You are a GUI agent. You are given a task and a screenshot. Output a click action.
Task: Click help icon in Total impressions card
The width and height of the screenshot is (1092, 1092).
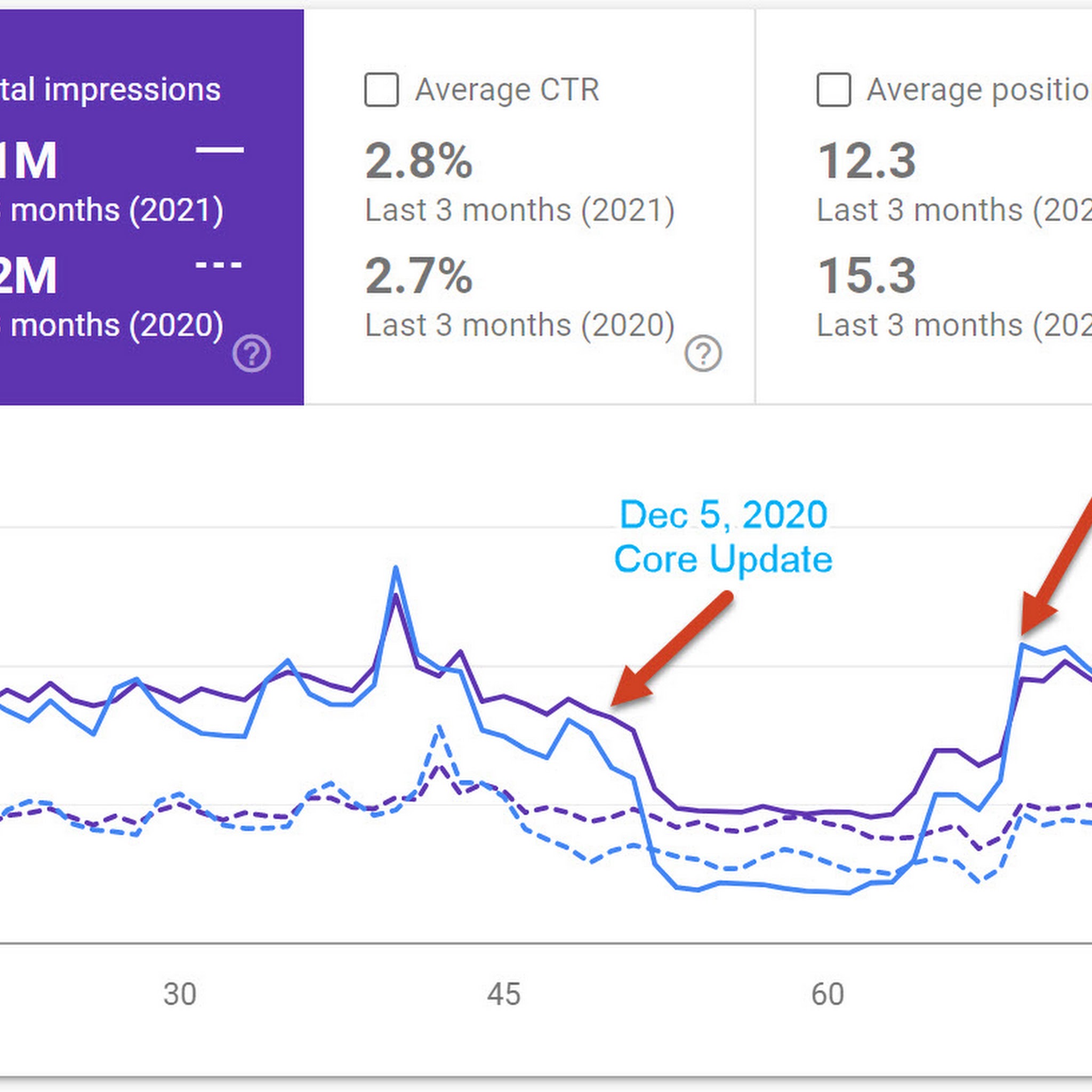252,354
